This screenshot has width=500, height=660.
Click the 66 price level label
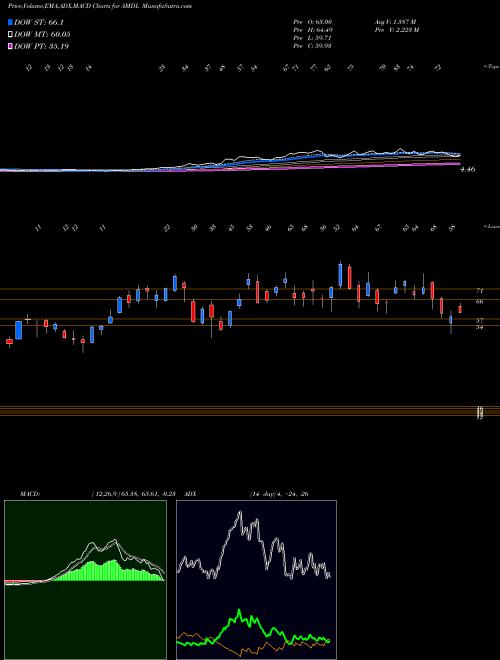tap(480, 301)
